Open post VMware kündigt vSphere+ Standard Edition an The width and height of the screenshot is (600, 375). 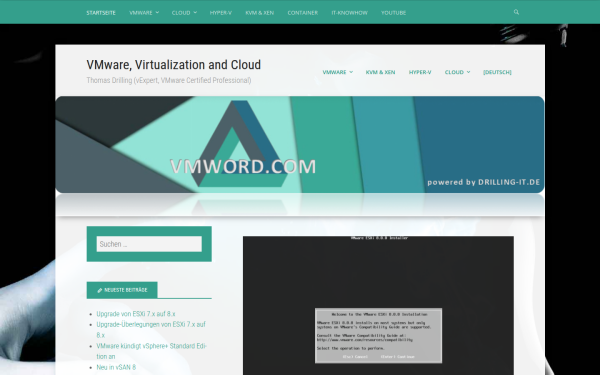(152, 351)
